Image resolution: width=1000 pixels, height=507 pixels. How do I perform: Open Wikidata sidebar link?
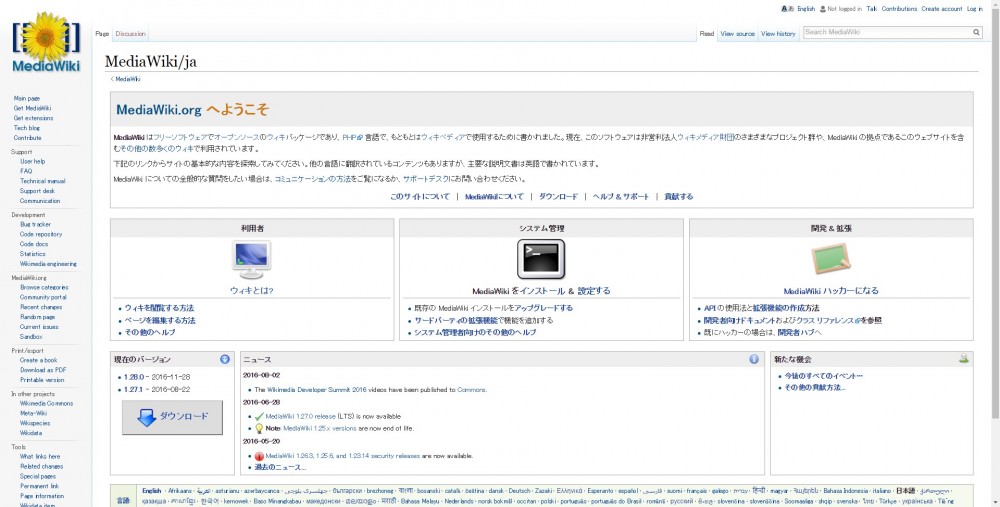click(x=31, y=433)
